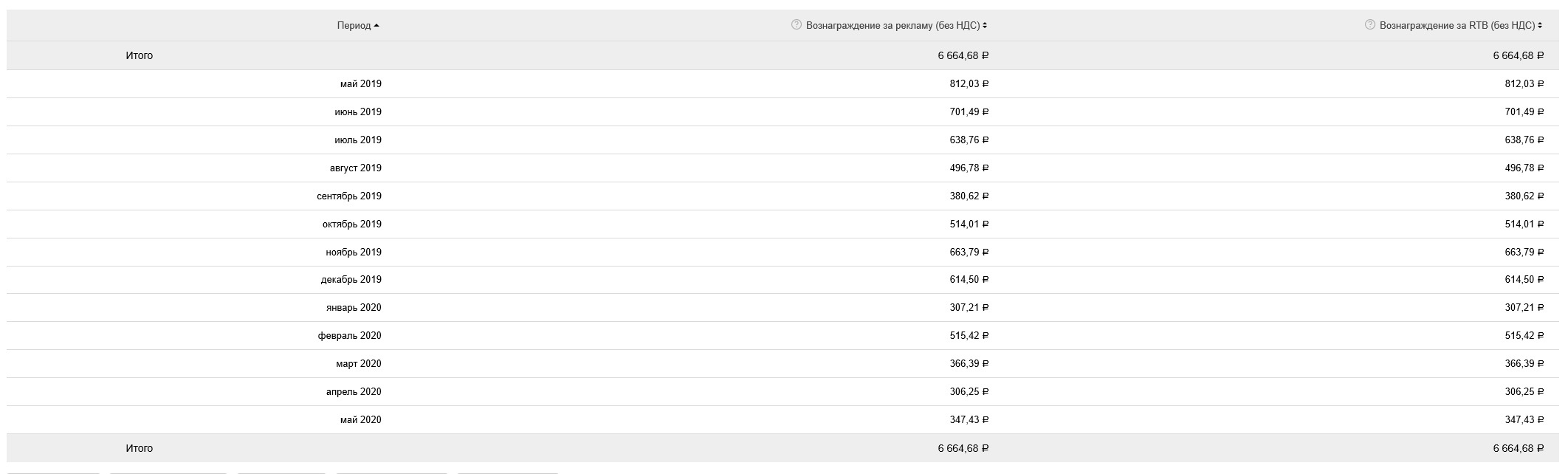
Task: Click the help icon beside 'Вознаграждение за RTB'
Action: (1369, 25)
